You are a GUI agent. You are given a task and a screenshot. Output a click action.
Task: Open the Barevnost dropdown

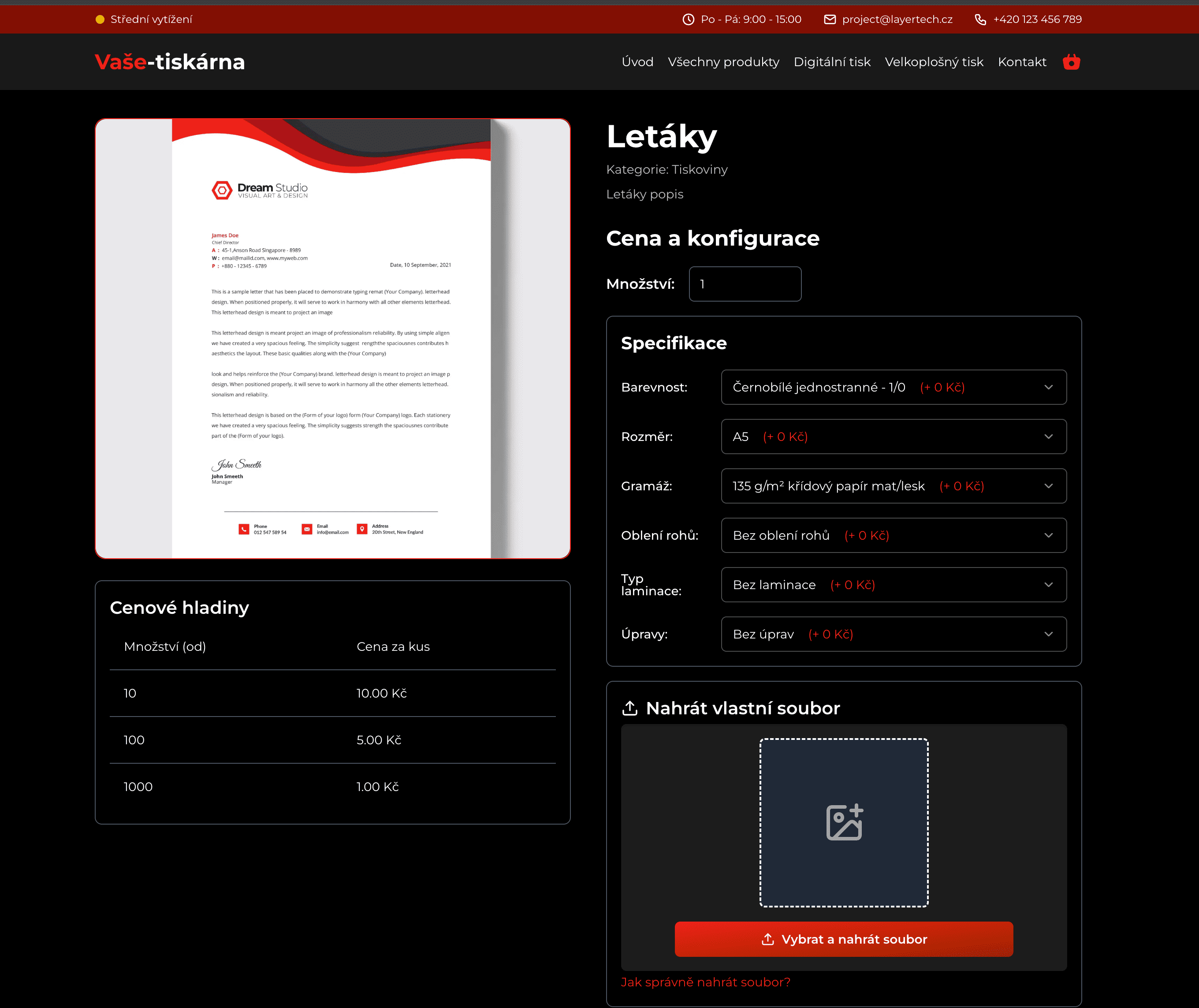click(894, 388)
